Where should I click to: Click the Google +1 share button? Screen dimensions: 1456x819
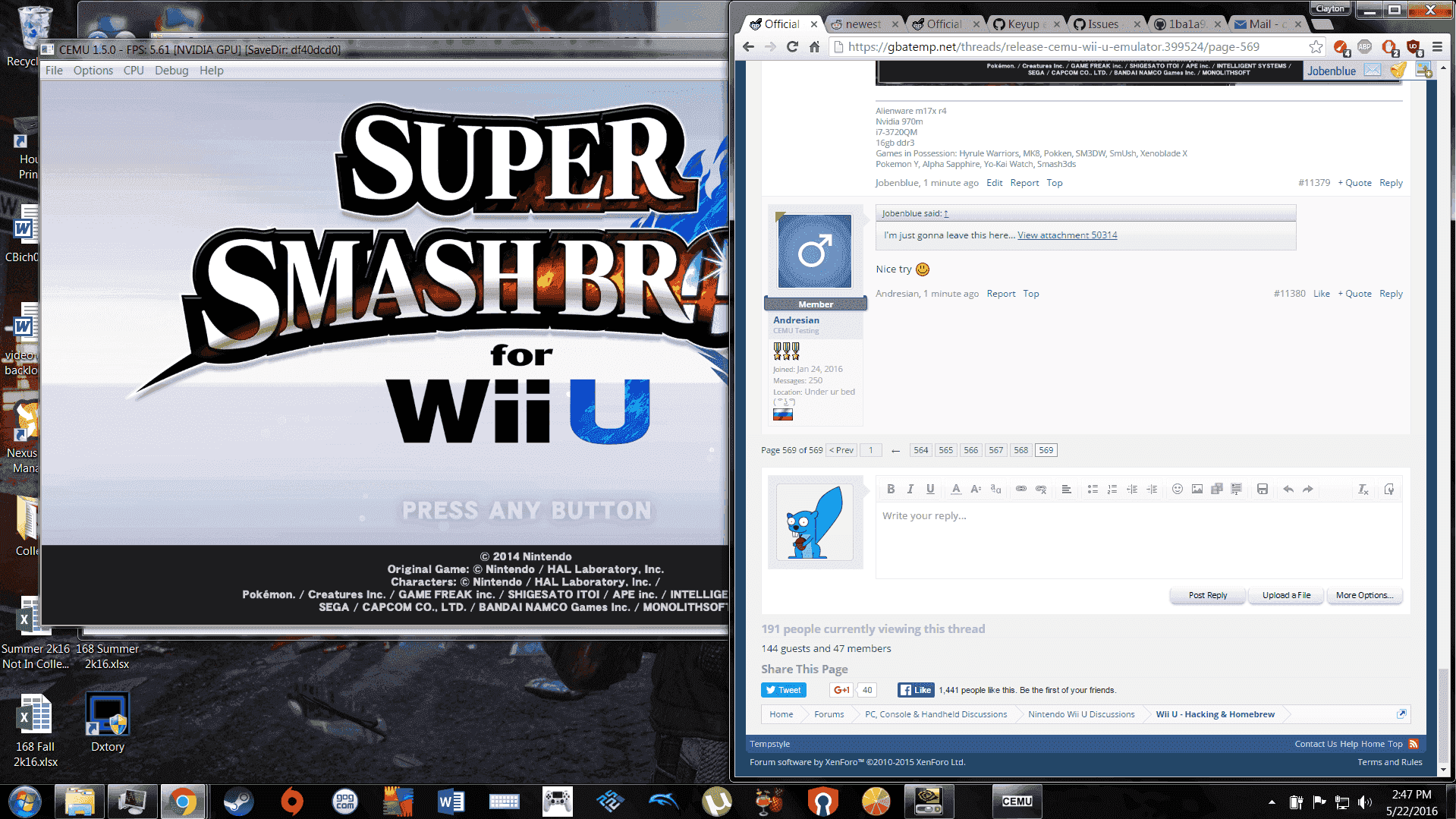coord(841,690)
